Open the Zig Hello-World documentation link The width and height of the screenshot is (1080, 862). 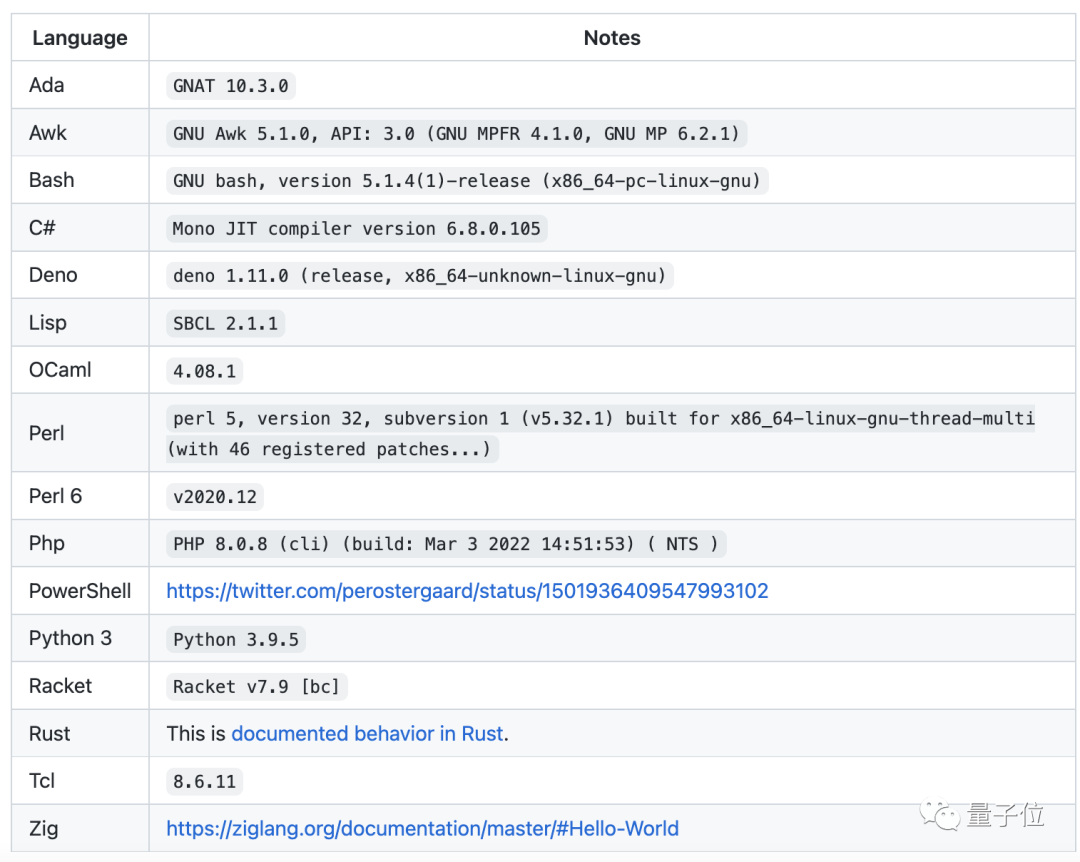422,829
